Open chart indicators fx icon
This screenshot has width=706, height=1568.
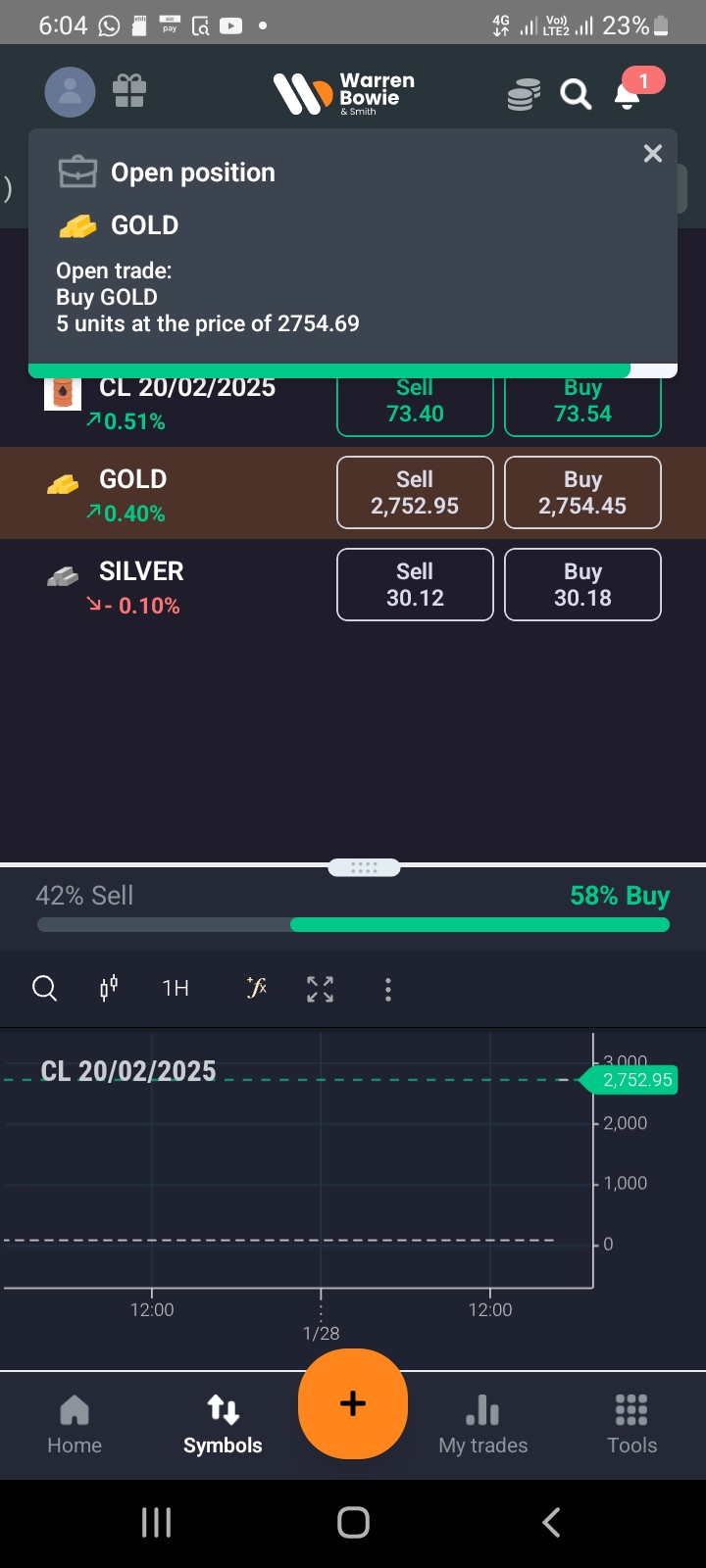[257, 988]
